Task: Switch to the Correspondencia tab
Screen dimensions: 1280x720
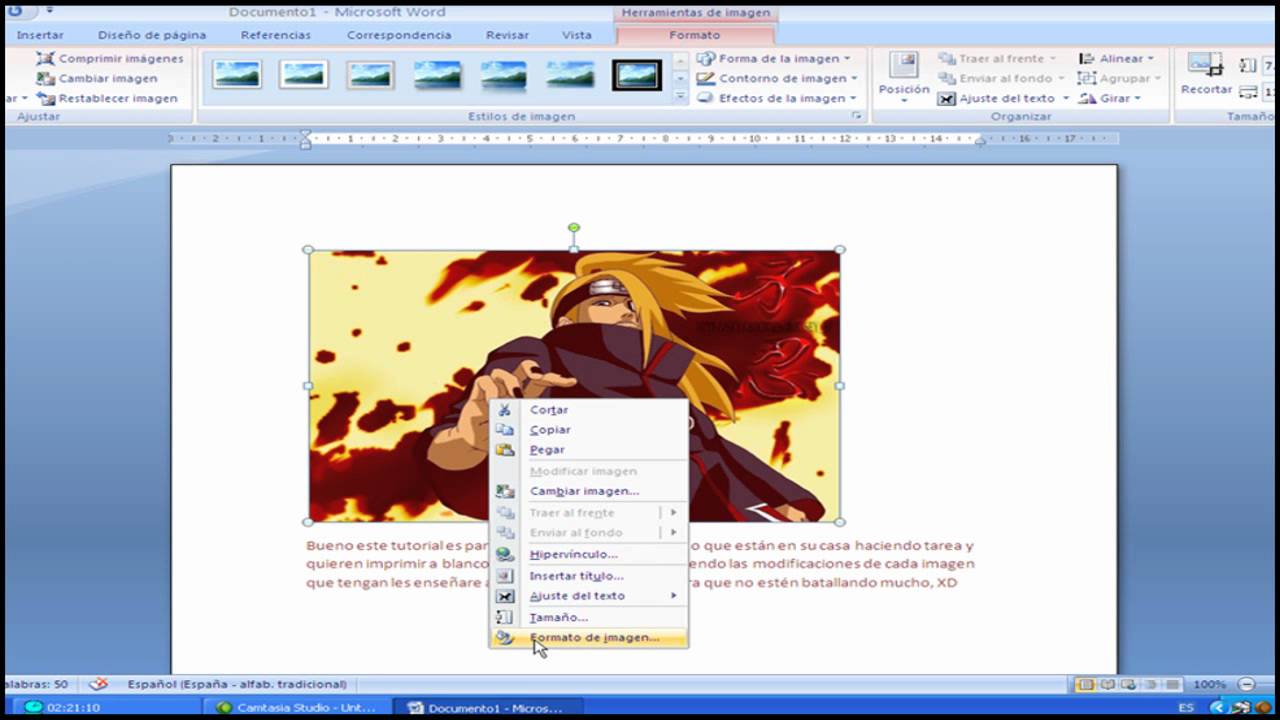Action: pos(399,35)
